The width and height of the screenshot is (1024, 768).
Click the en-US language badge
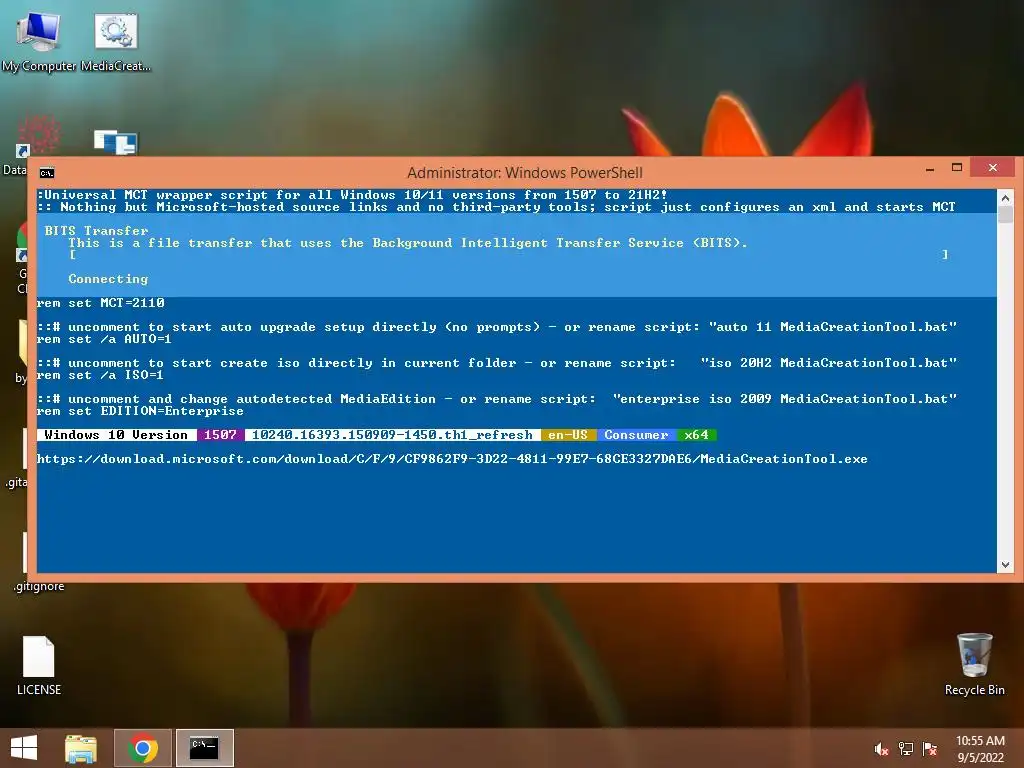[568, 435]
